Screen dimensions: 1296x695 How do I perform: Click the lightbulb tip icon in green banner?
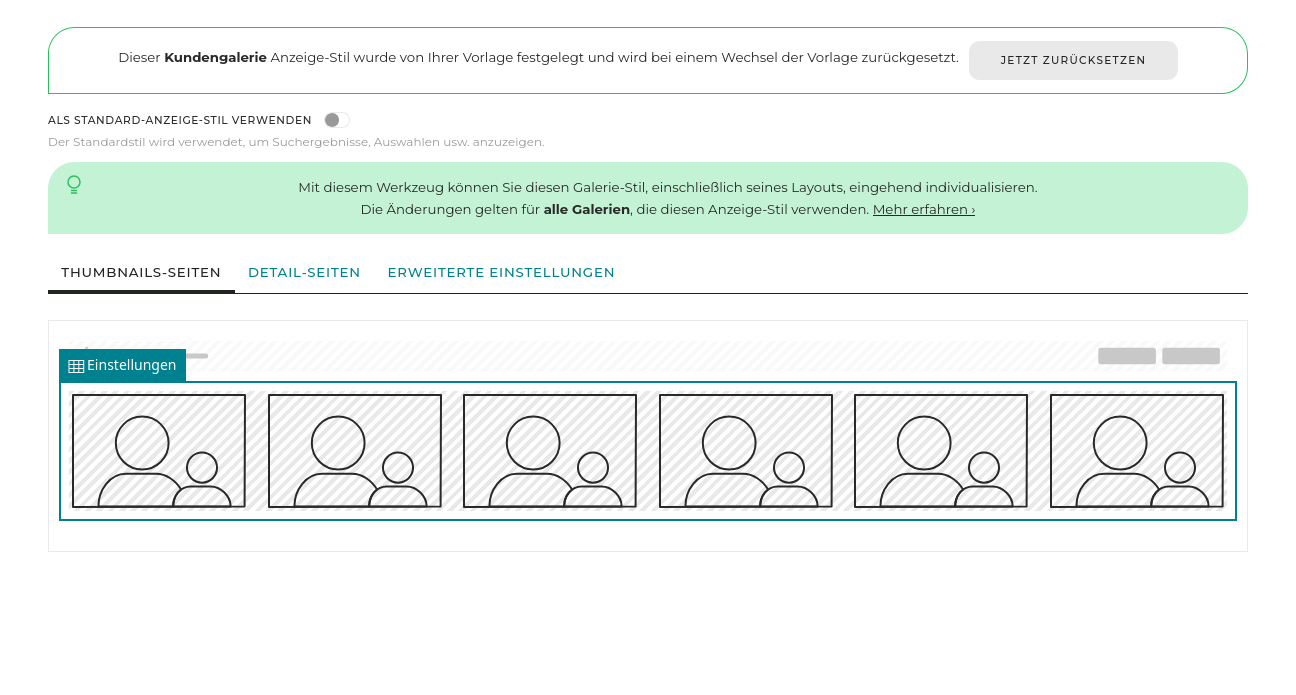click(74, 185)
